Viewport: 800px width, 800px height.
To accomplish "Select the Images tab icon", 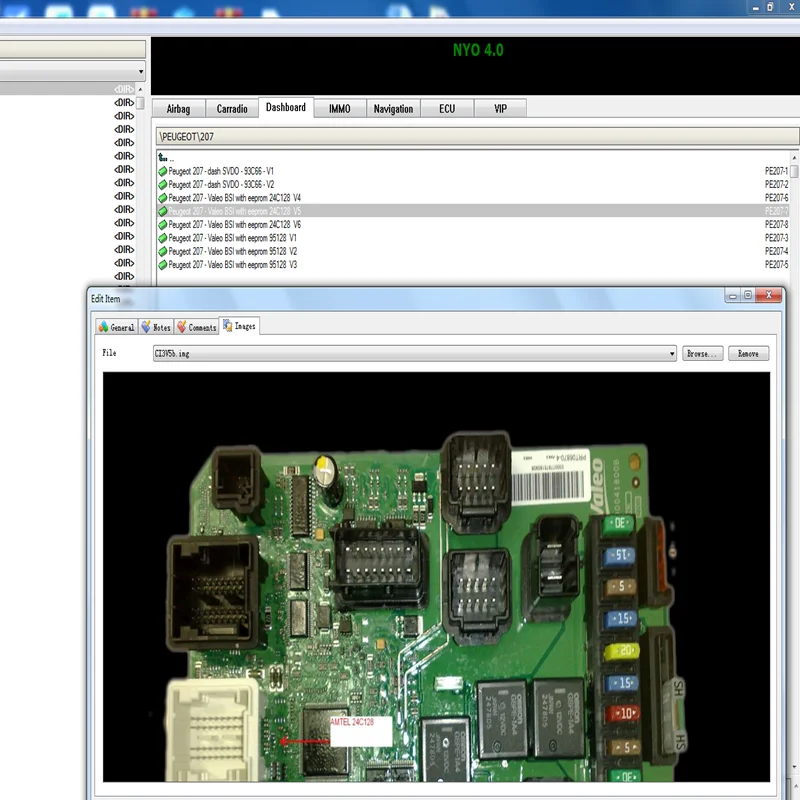I will coord(228,326).
